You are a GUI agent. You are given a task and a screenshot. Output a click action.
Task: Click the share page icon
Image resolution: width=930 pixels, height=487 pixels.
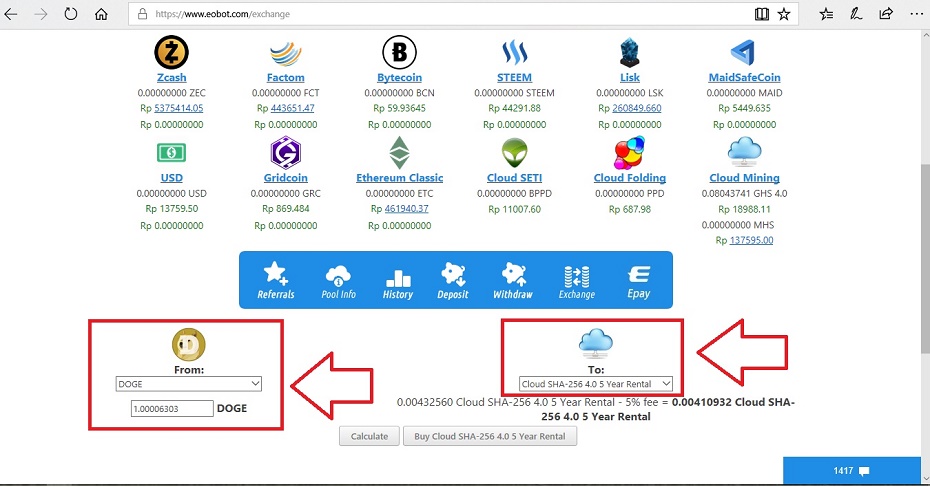[886, 13]
